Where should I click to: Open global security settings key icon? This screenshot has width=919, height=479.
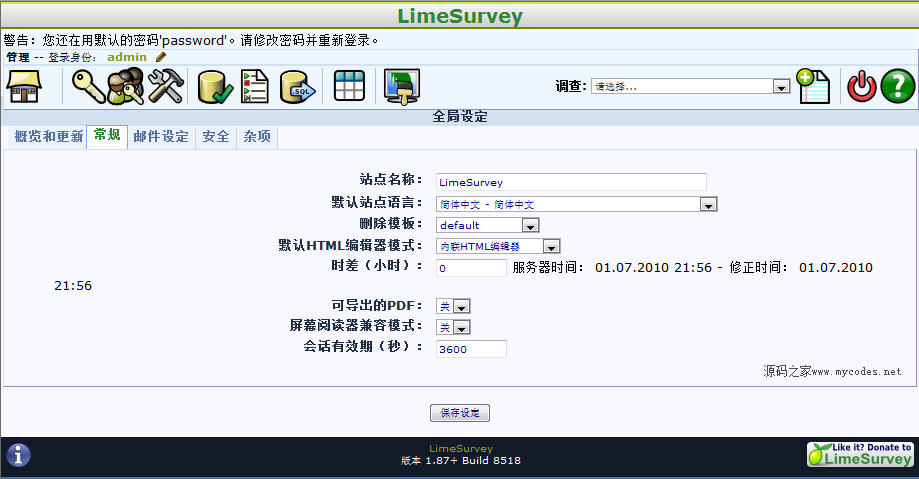pos(87,86)
